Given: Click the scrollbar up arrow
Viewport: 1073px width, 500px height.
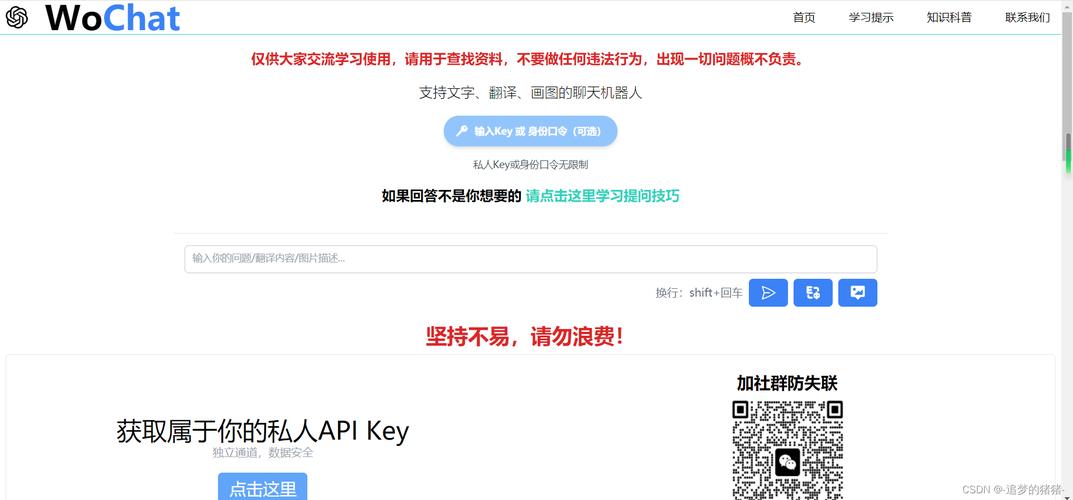Looking at the screenshot, I should tap(1068, 5).
